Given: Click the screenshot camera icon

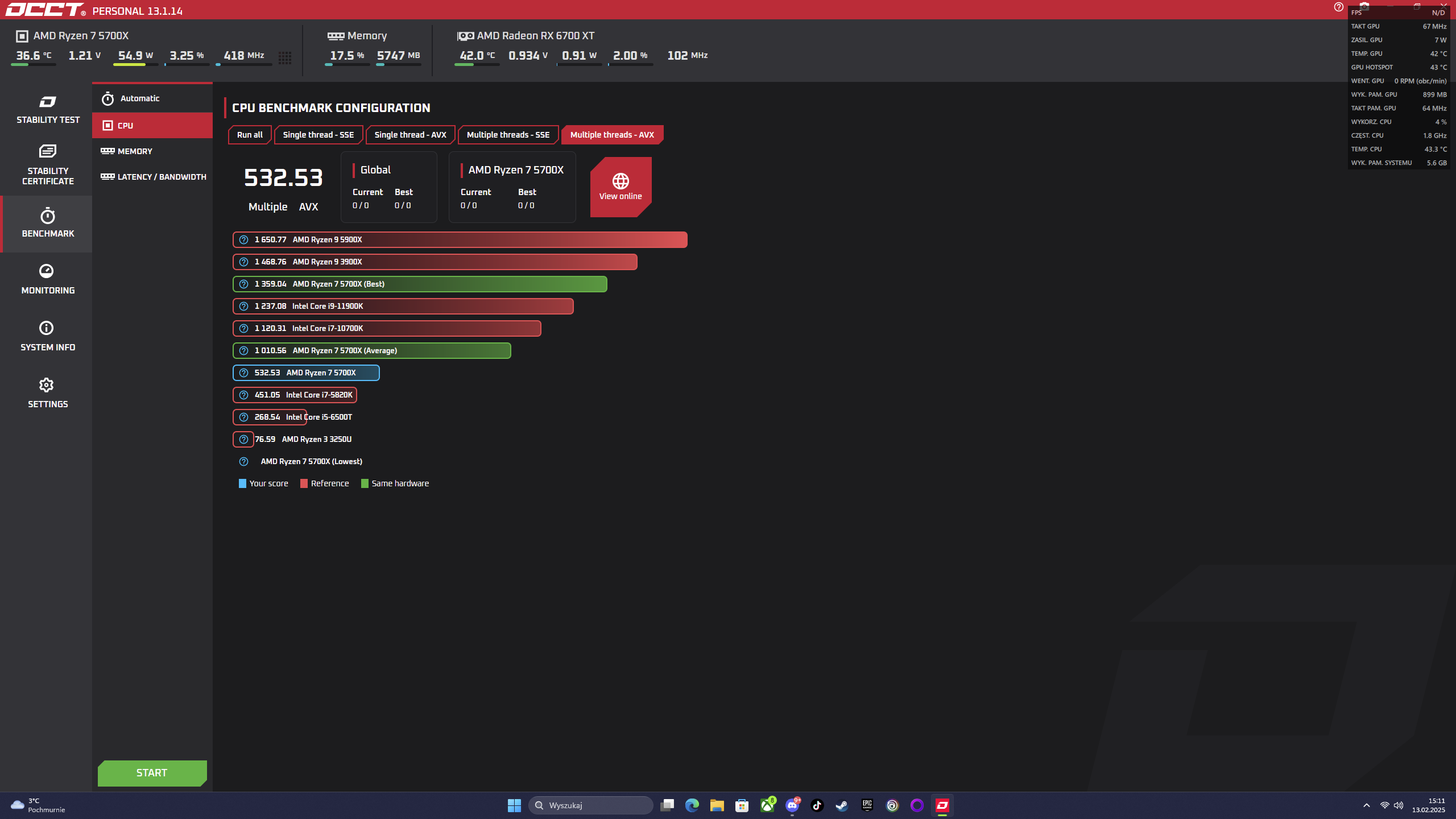Looking at the screenshot, I should coord(1364,6).
